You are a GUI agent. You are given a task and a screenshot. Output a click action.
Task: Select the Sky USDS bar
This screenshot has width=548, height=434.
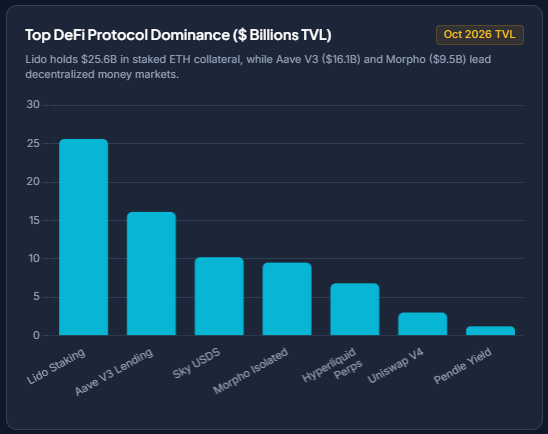click(x=219, y=296)
